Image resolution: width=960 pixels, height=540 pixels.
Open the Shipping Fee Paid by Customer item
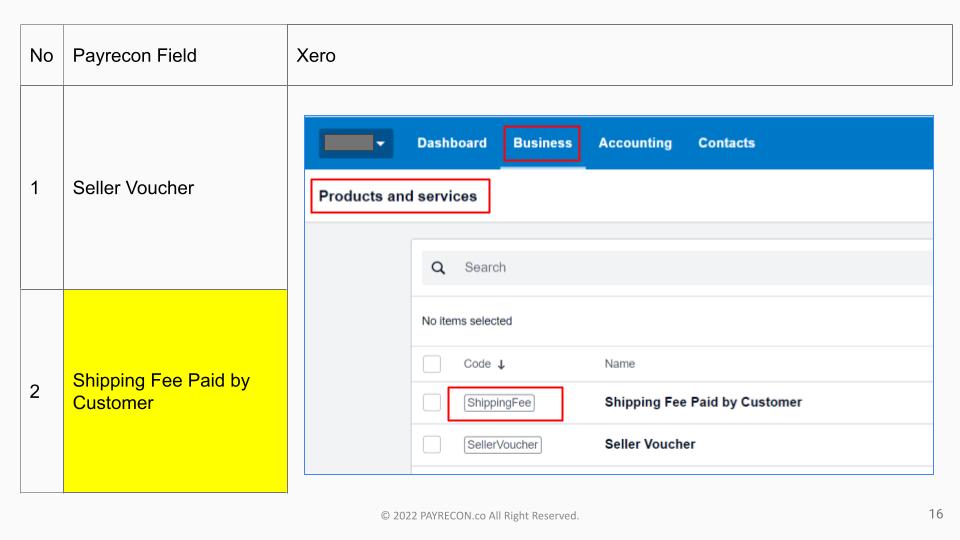[703, 402]
